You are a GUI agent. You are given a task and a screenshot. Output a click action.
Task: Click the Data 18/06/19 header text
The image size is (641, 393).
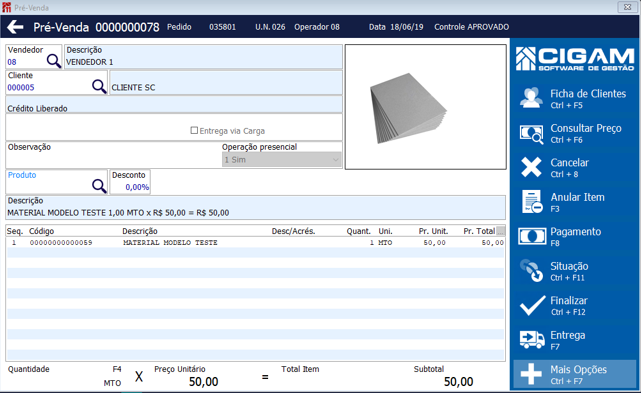396,27
